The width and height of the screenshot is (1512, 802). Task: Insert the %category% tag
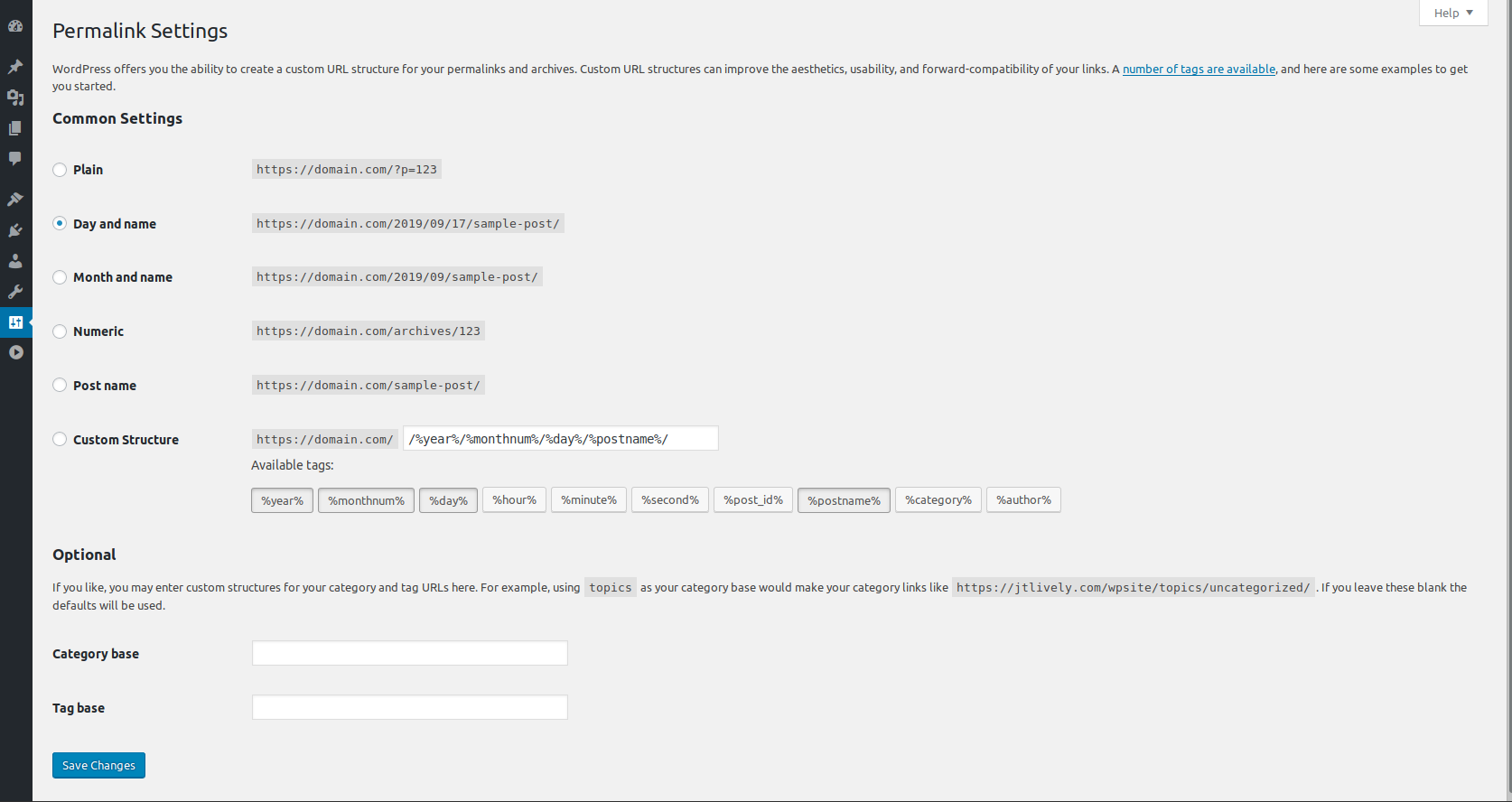(938, 499)
